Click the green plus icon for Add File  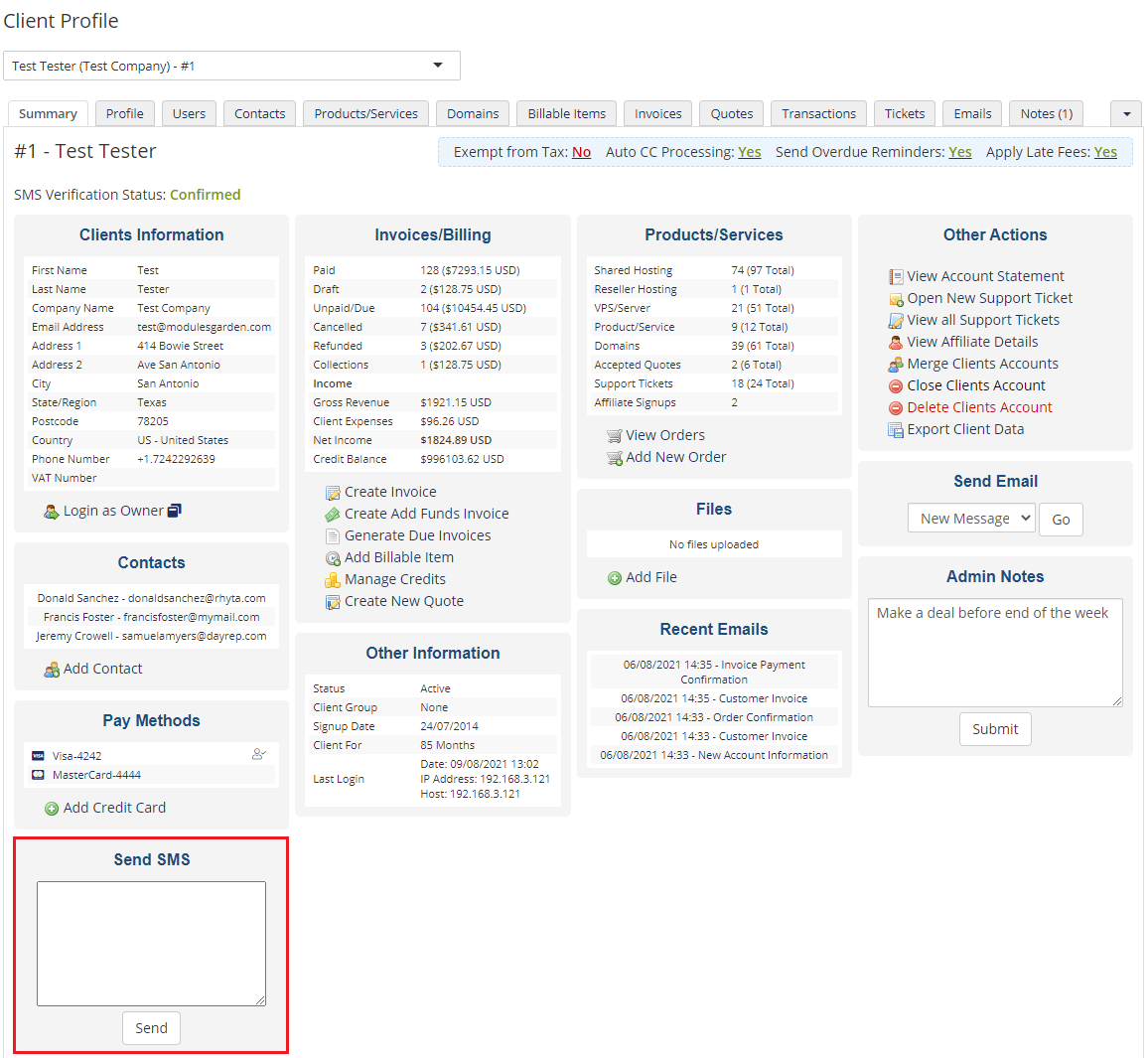coord(615,578)
